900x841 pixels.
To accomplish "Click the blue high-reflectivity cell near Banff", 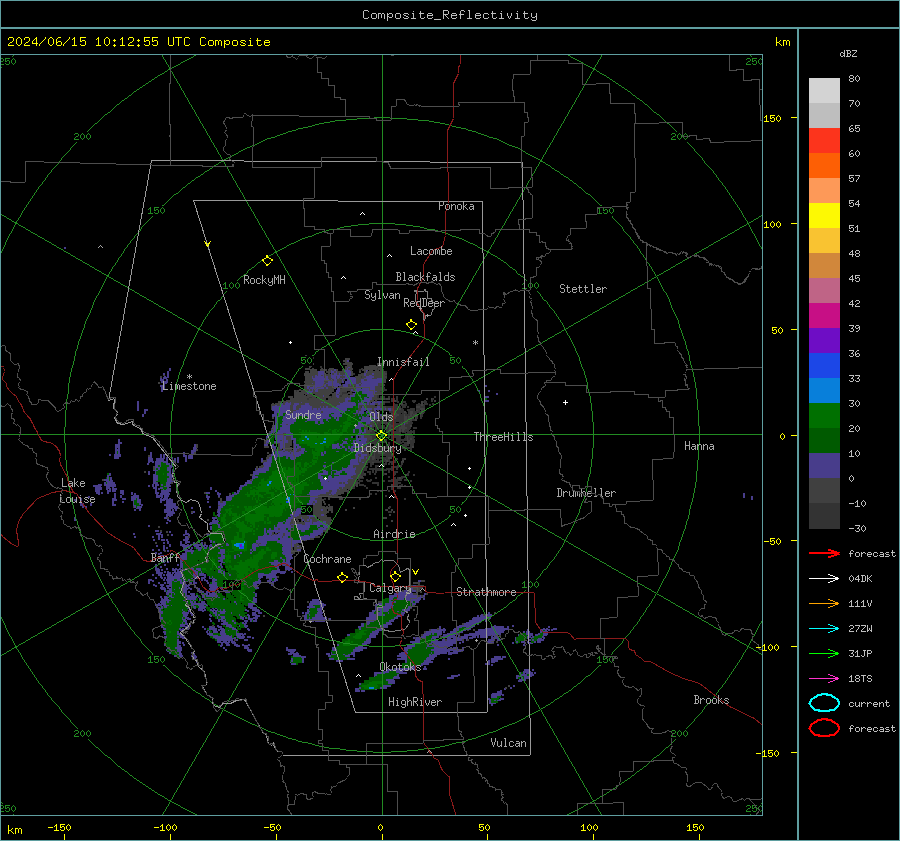I will coord(239,545).
